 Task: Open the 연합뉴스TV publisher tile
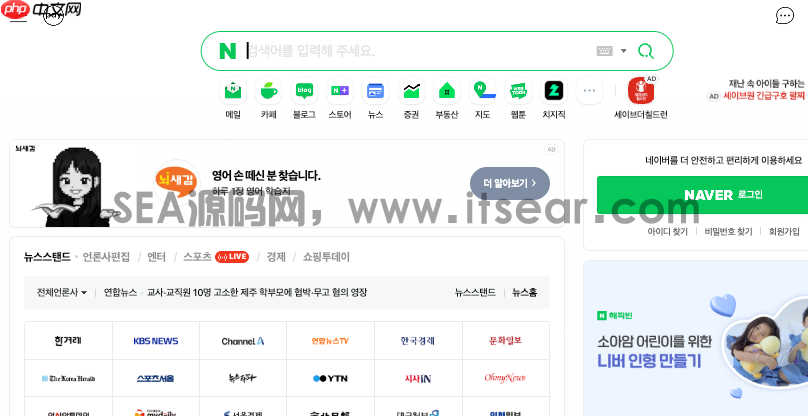[x=331, y=341]
